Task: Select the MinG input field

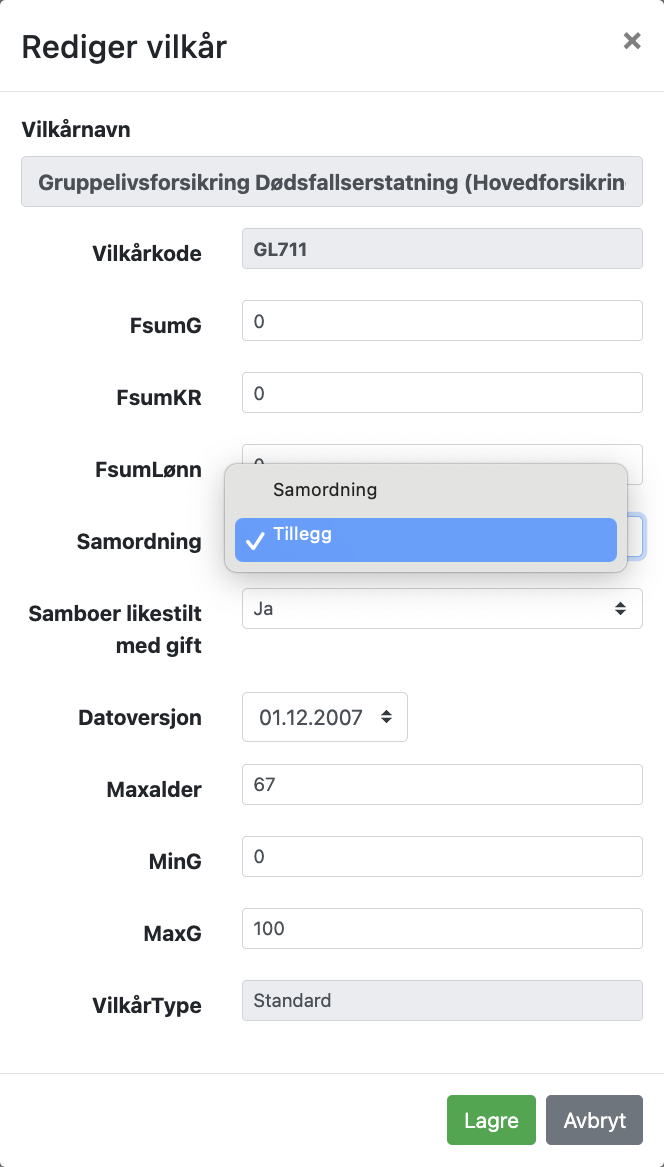Action: click(441, 857)
